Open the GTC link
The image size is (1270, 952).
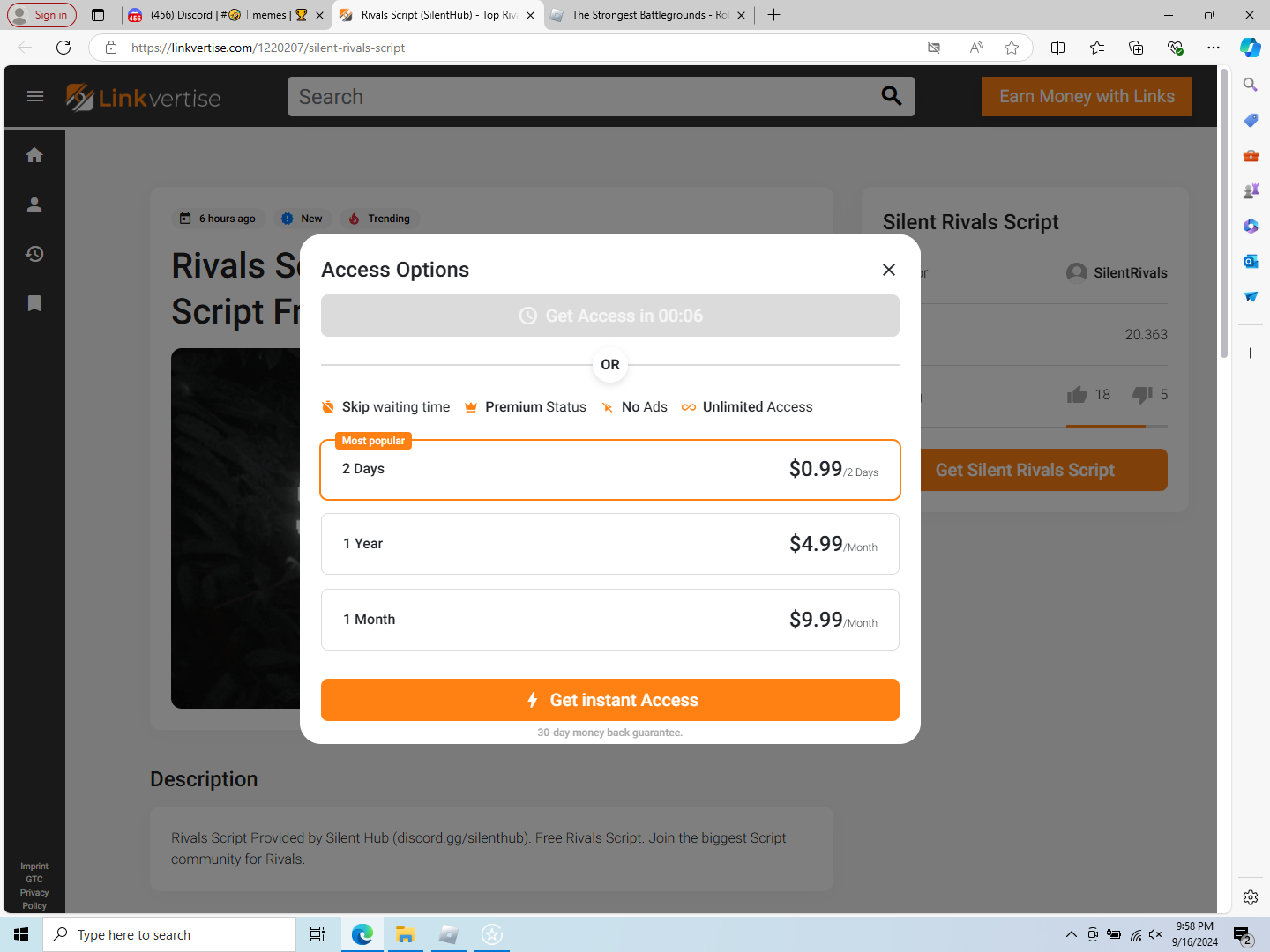coord(34,880)
